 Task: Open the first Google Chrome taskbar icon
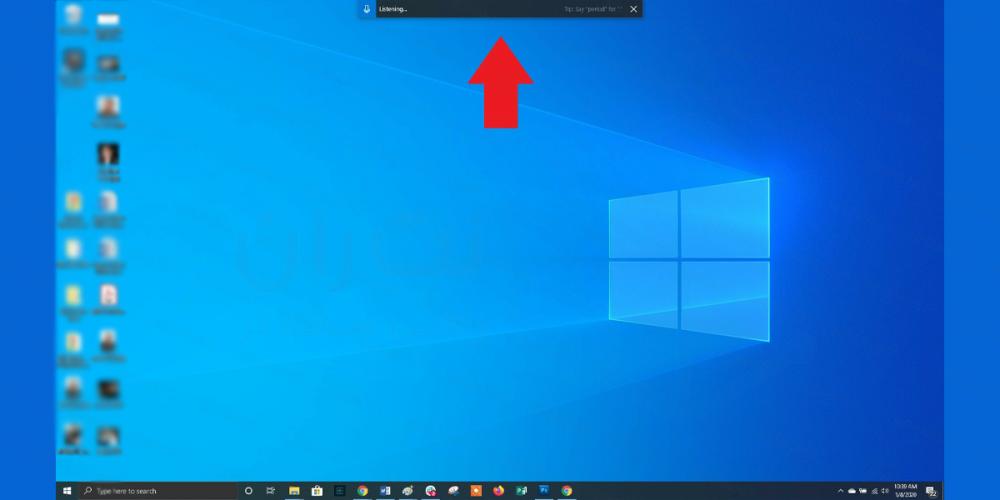tap(363, 491)
